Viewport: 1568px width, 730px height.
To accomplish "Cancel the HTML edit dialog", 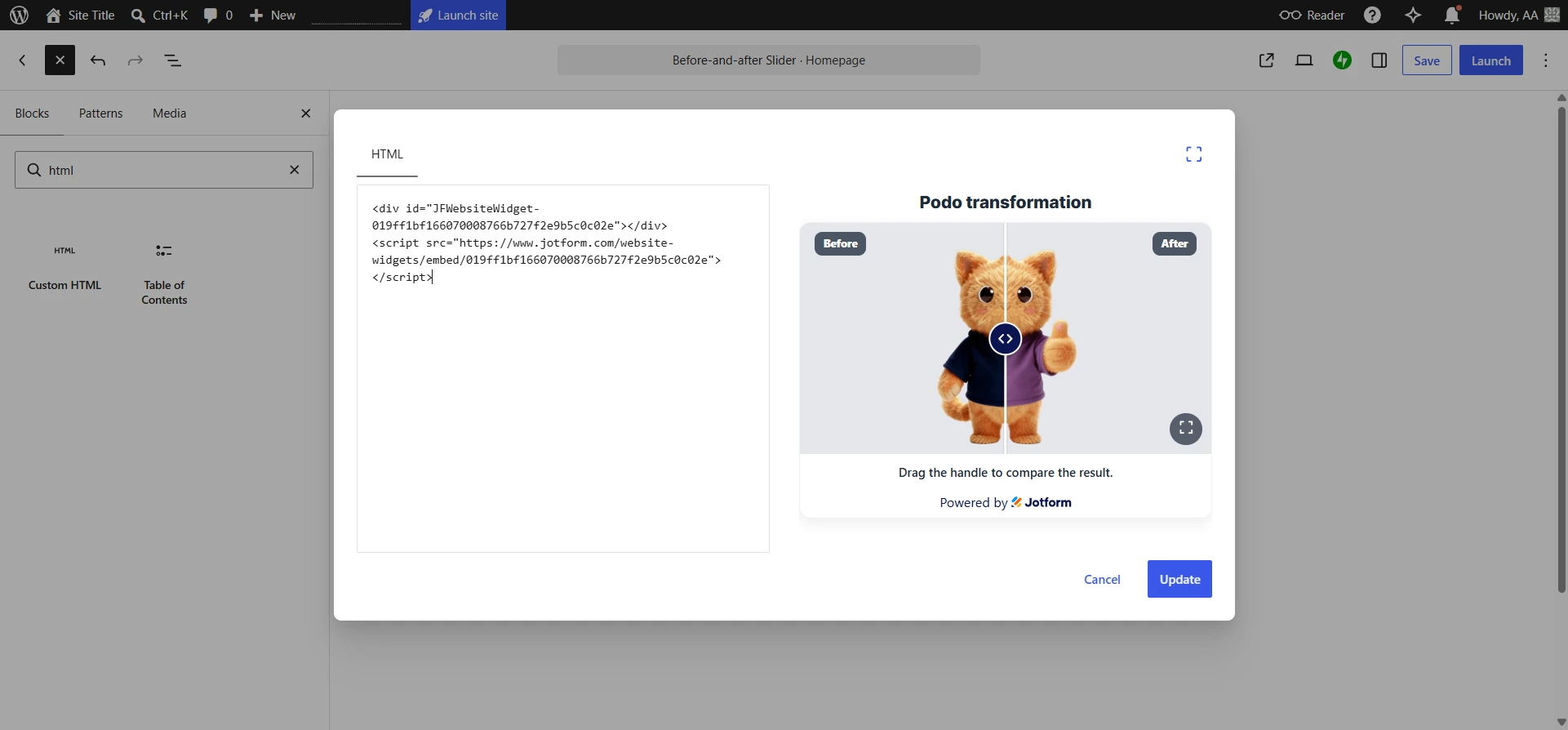I will pos(1102,579).
